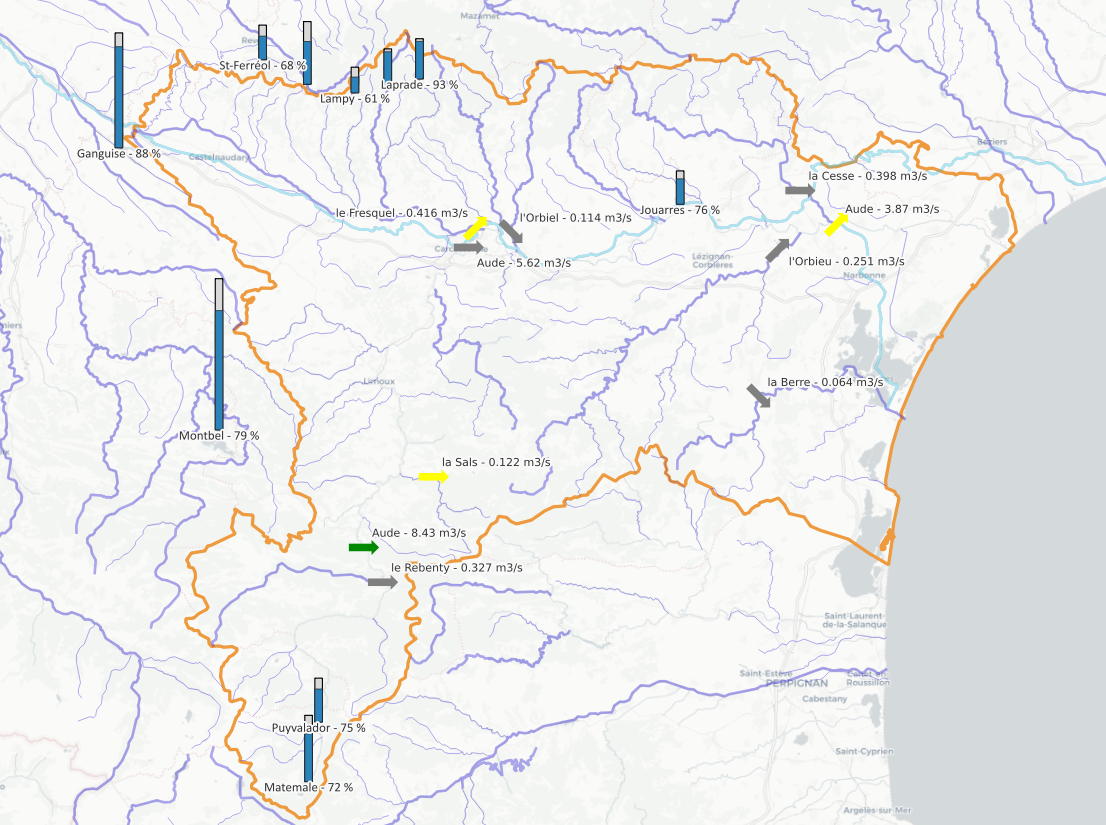Select the Laprade reservoir level bar

click(x=420, y=59)
